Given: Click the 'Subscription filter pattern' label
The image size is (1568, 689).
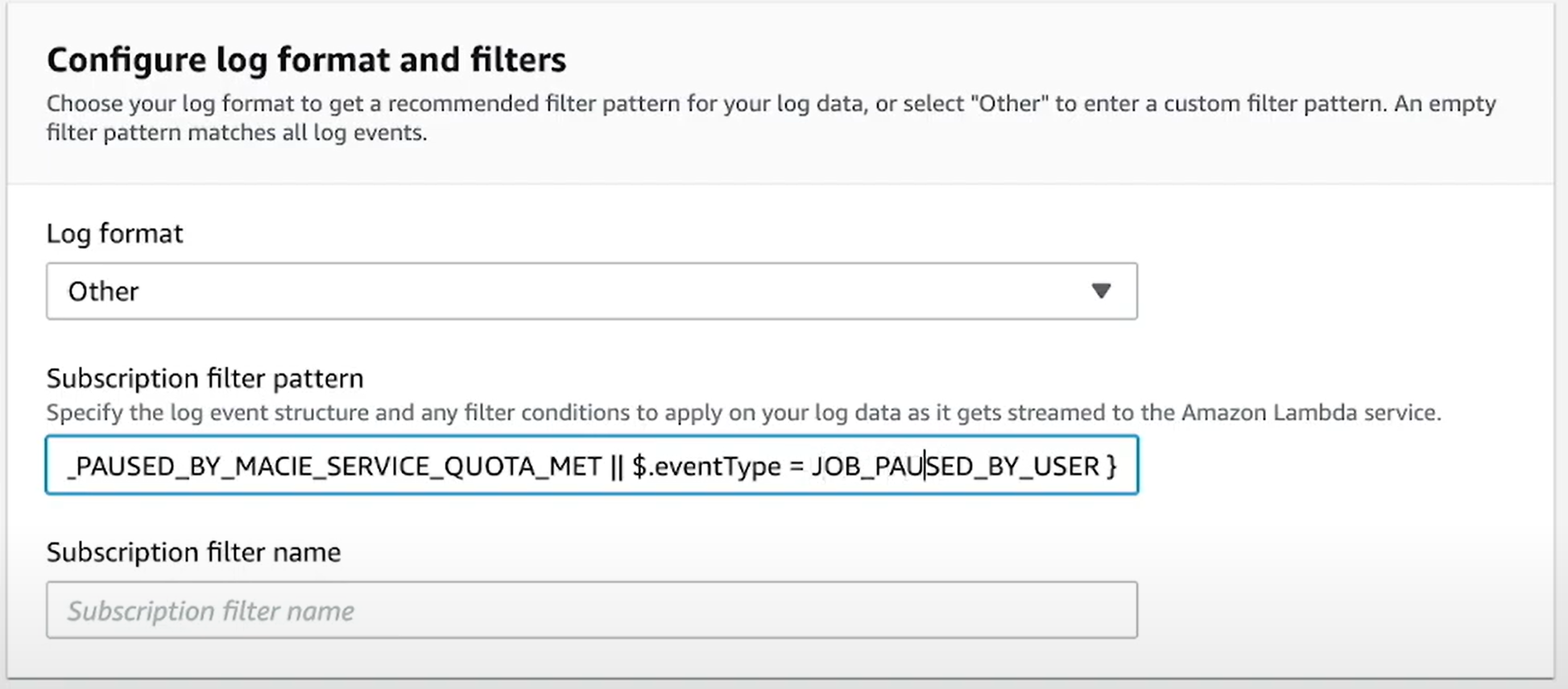Looking at the screenshot, I should pyautogui.click(x=205, y=378).
